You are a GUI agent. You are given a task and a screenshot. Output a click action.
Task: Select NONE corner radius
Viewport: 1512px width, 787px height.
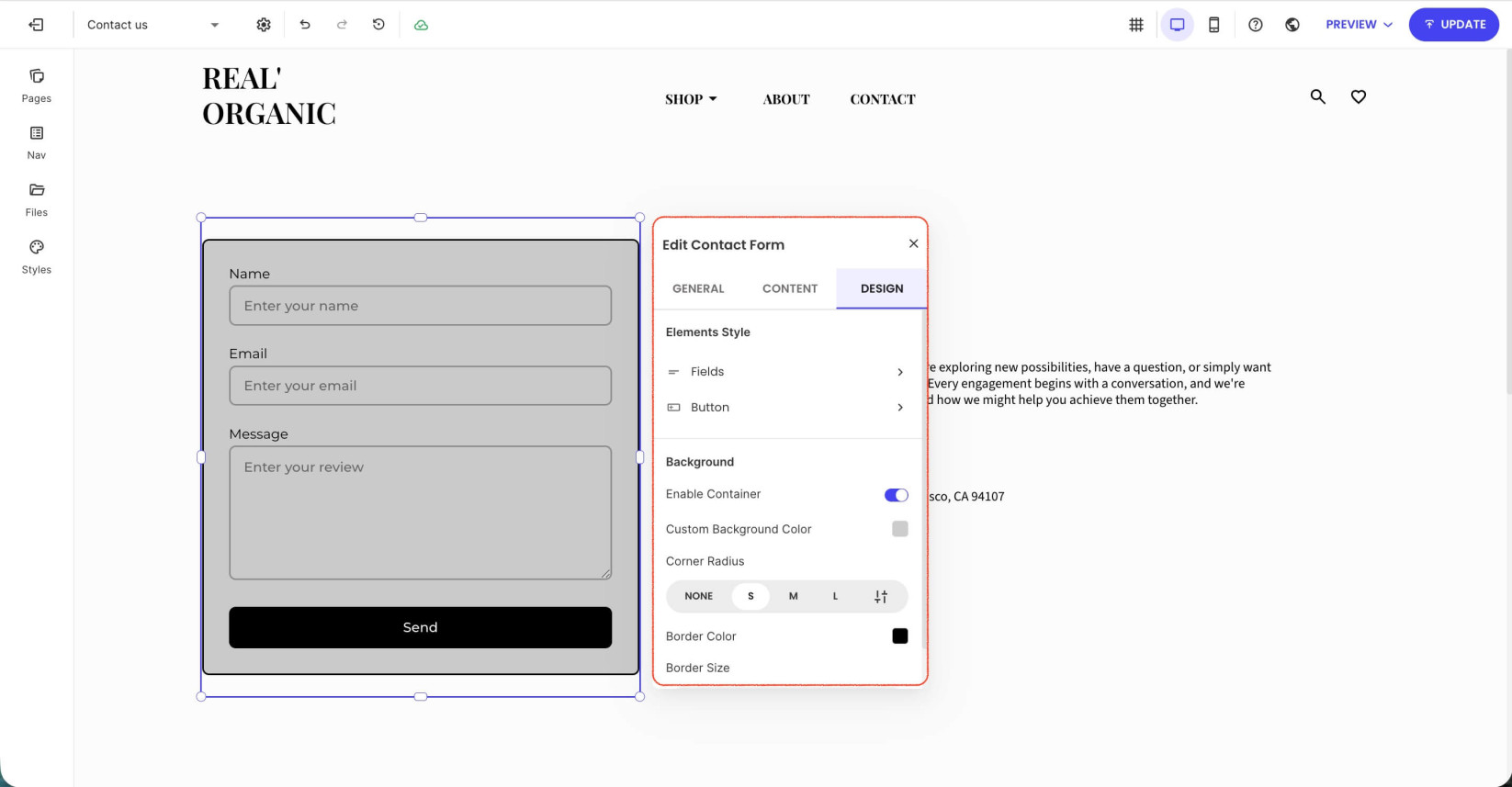pos(699,596)
